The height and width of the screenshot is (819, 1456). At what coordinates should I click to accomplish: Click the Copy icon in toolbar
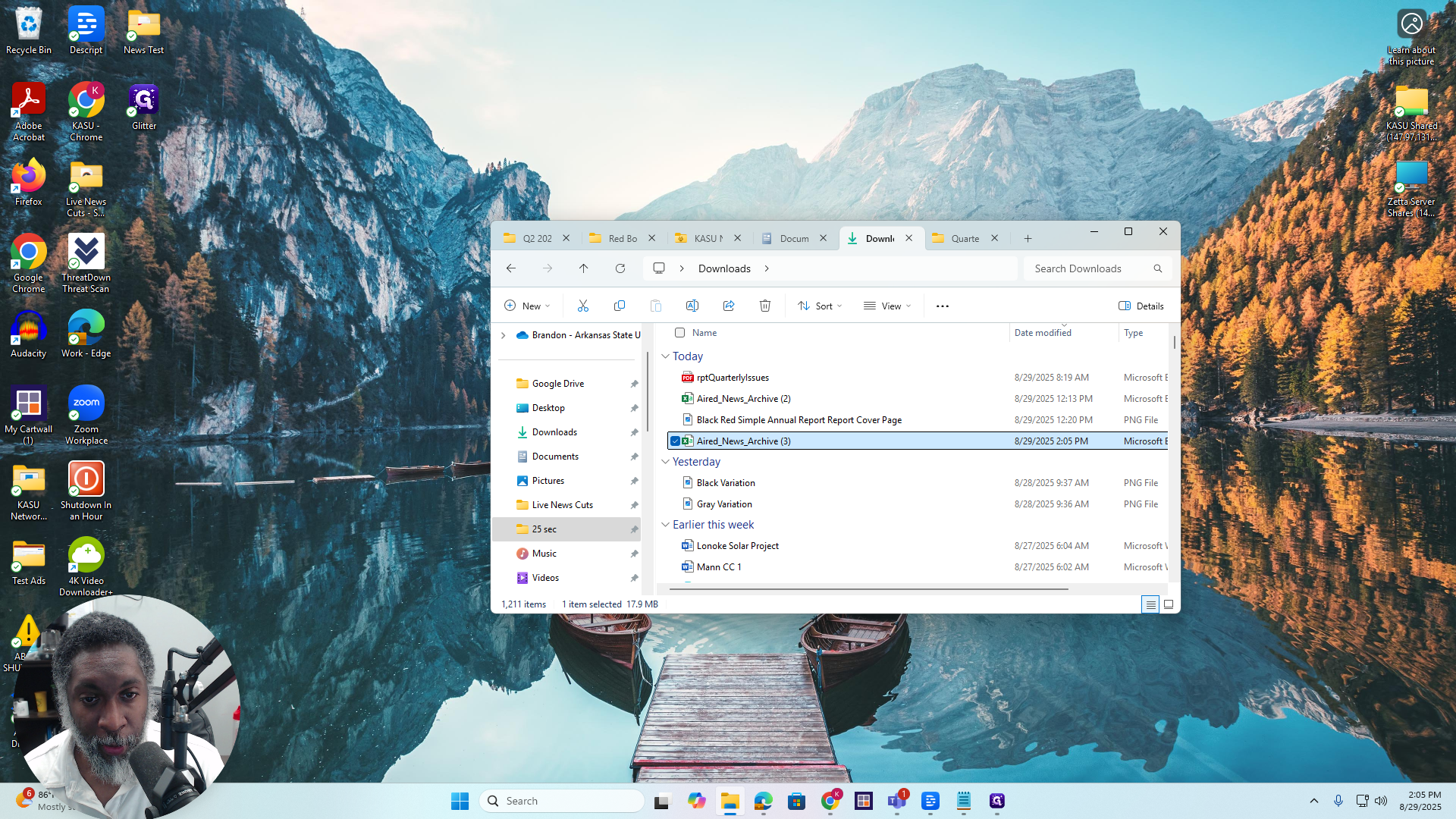619,306
